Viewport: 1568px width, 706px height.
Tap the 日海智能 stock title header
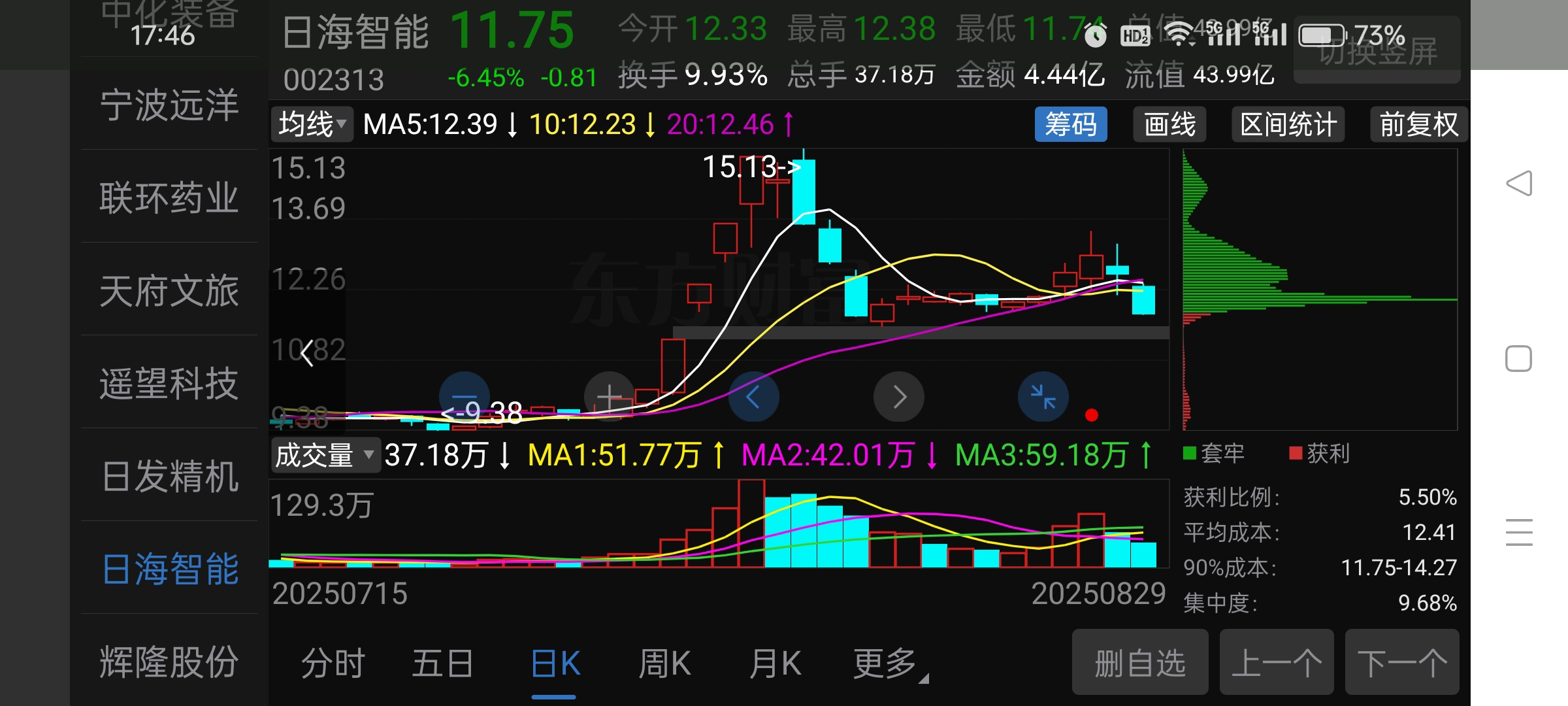pyautogui.click(x=356, y=32)
